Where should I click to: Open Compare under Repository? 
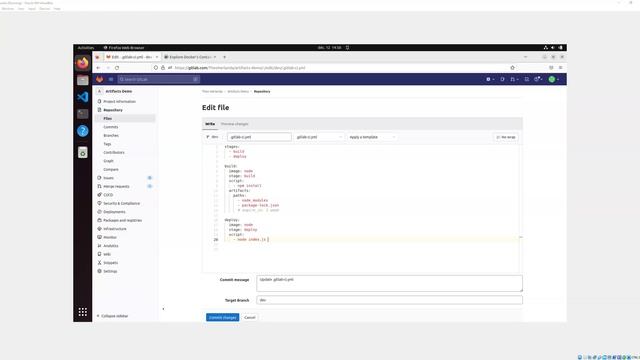(x=111, y=169)
